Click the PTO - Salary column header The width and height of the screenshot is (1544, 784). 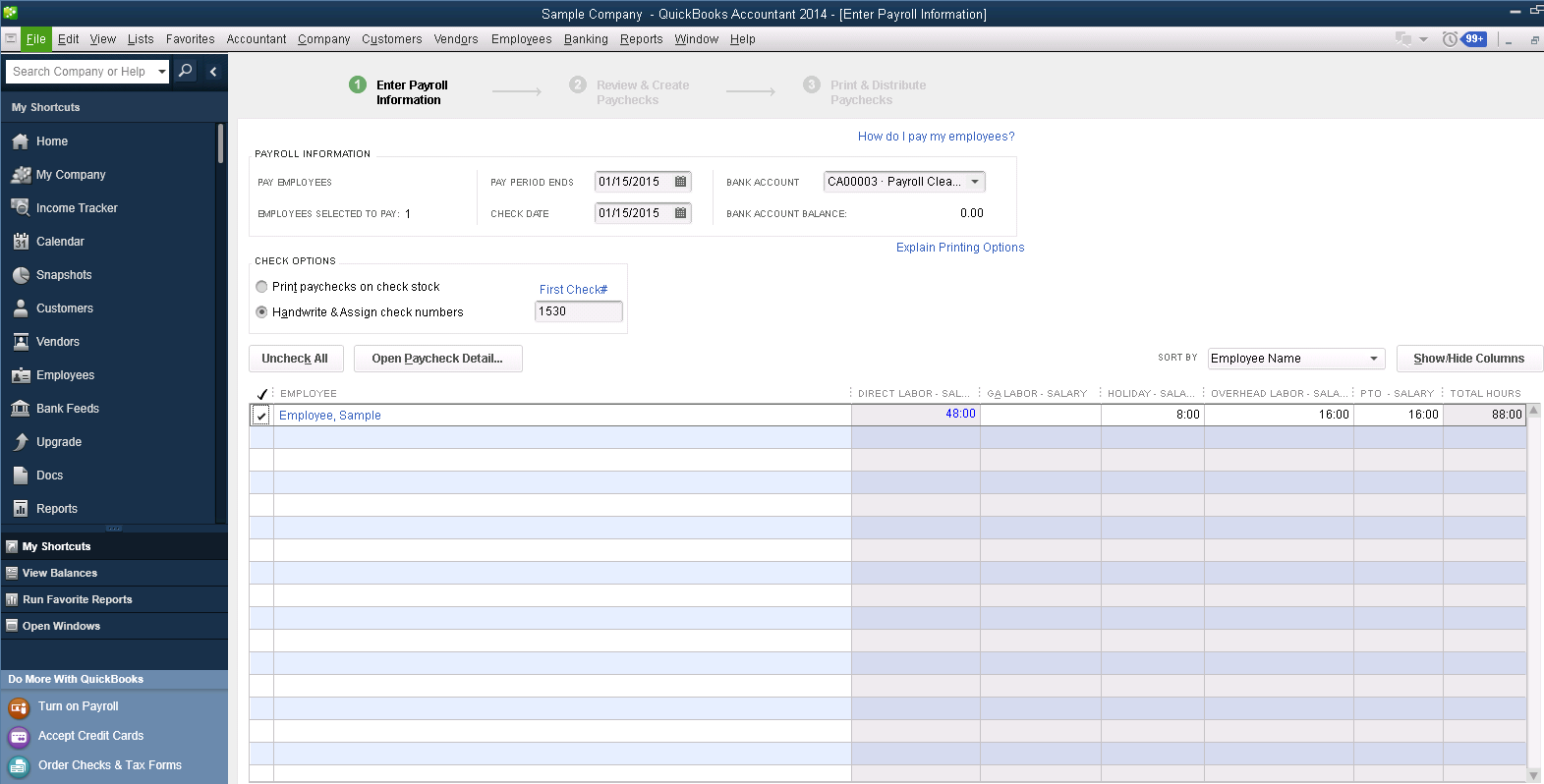pos(1398,394)
